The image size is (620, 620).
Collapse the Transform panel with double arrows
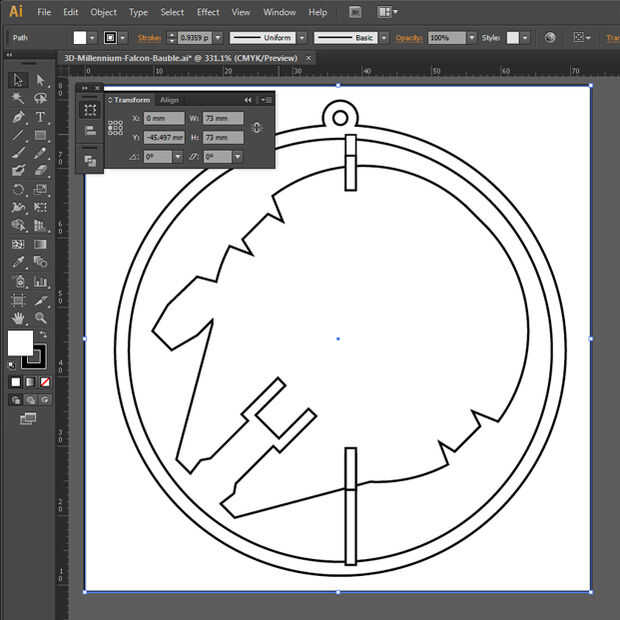coord(248,100)
